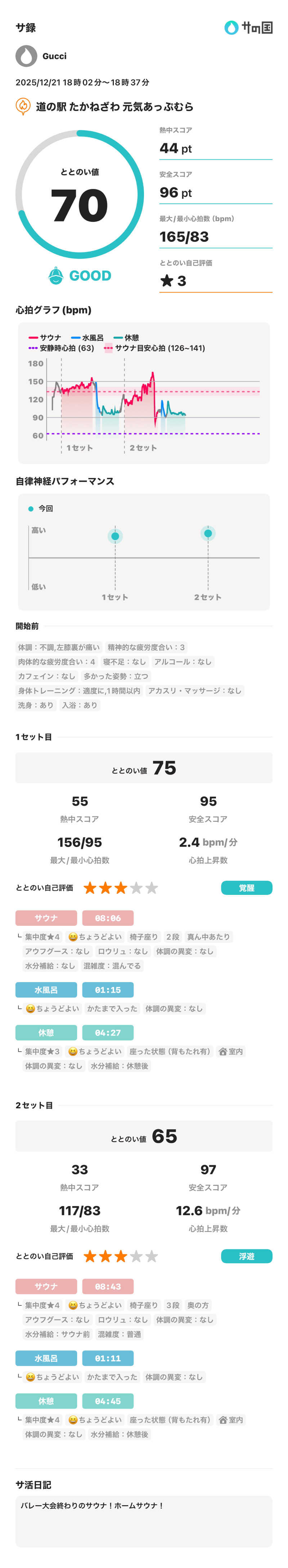288x1568 pixels.
Task: Tap the flame icon beside the facility name
Action: [22, 106]
